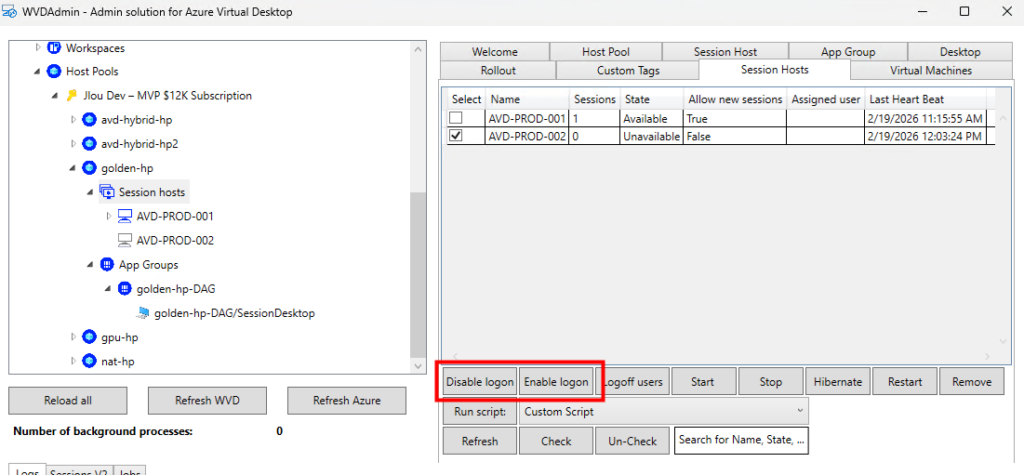
Task: Click the key icon for Jlou Dev subscription
Action: (x=71, y=96)
